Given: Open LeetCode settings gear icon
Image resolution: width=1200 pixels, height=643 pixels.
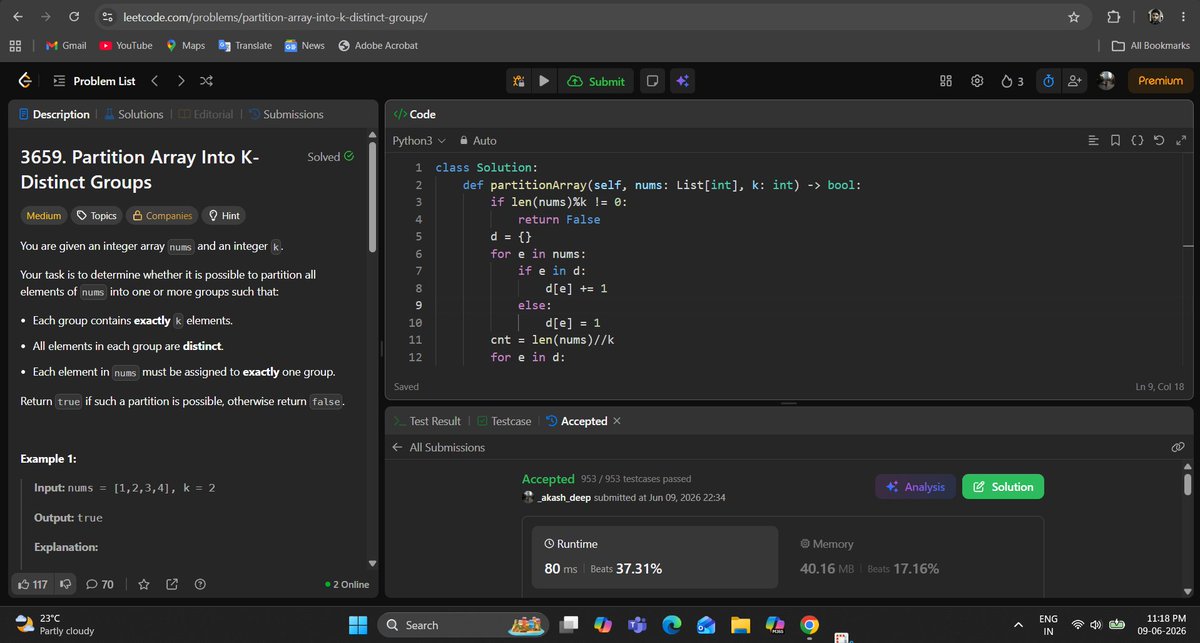Looking at the screenshot, I should coord(977,81).
